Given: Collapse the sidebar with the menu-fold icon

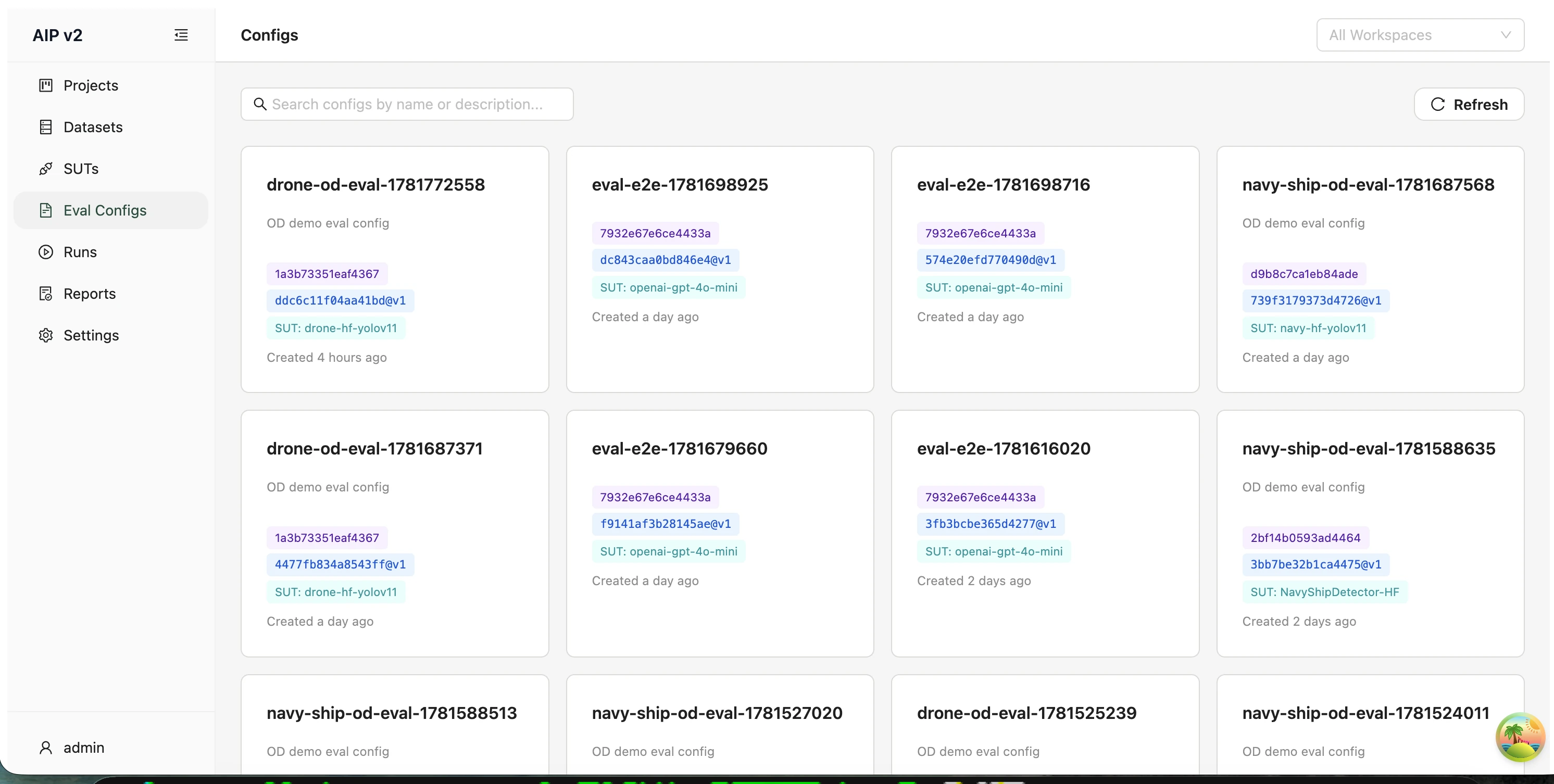Looking at the screenshot, I should coord(181,35).
